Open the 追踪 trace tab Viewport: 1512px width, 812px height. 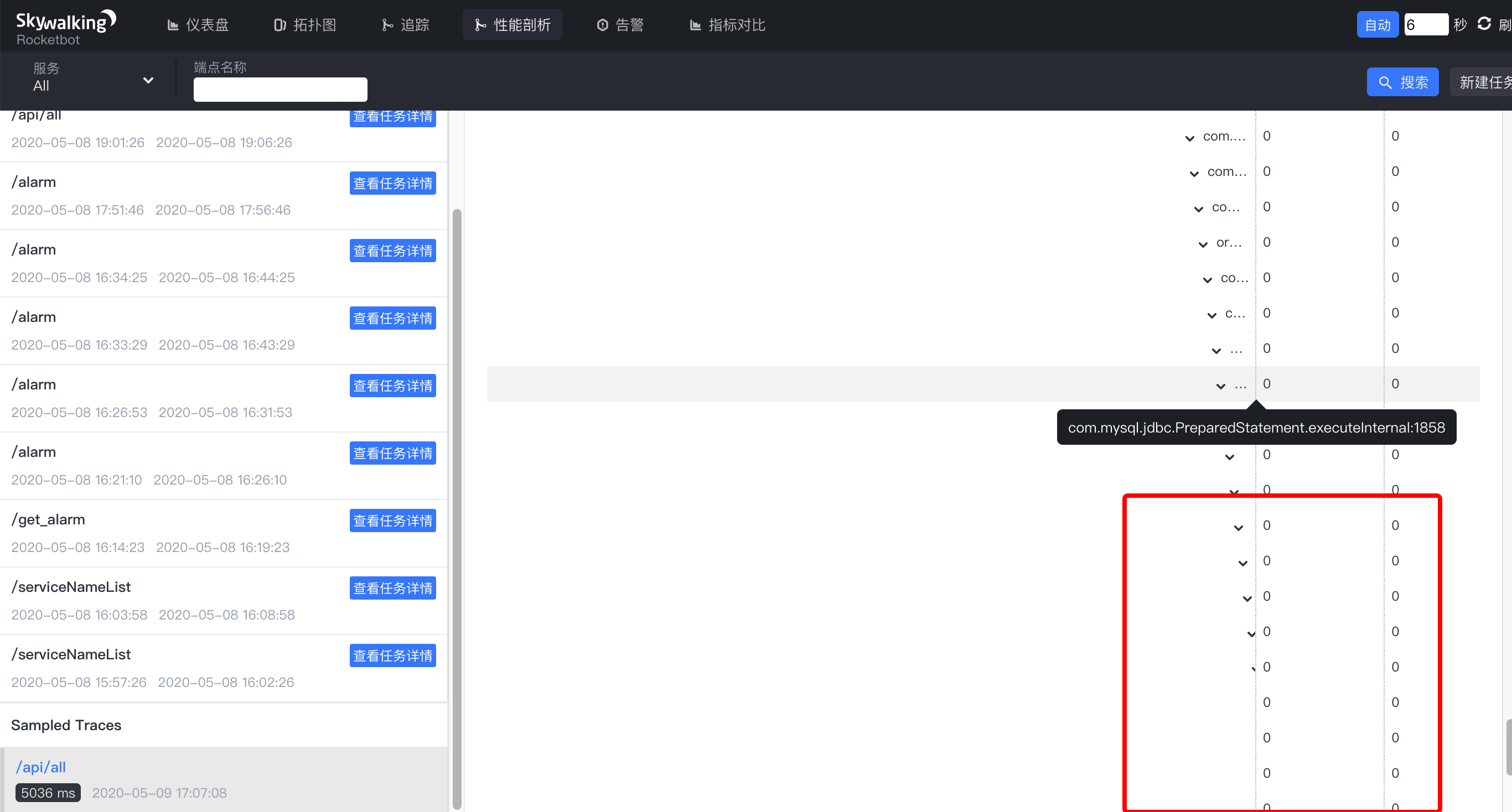pos(406,25)
